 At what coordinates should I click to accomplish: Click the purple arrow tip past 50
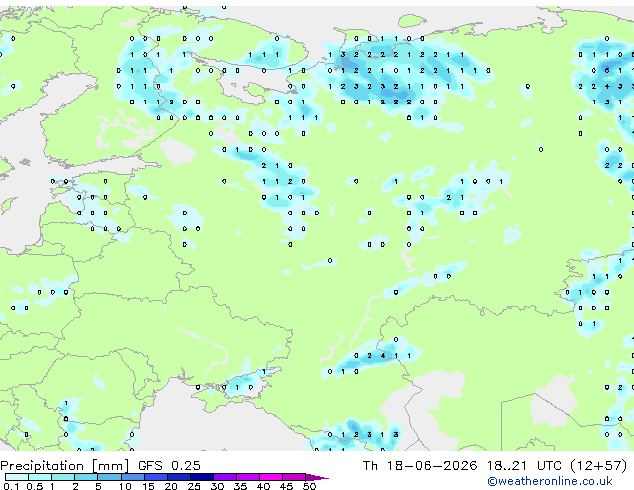pyautogui.click(x=317, y=478)
